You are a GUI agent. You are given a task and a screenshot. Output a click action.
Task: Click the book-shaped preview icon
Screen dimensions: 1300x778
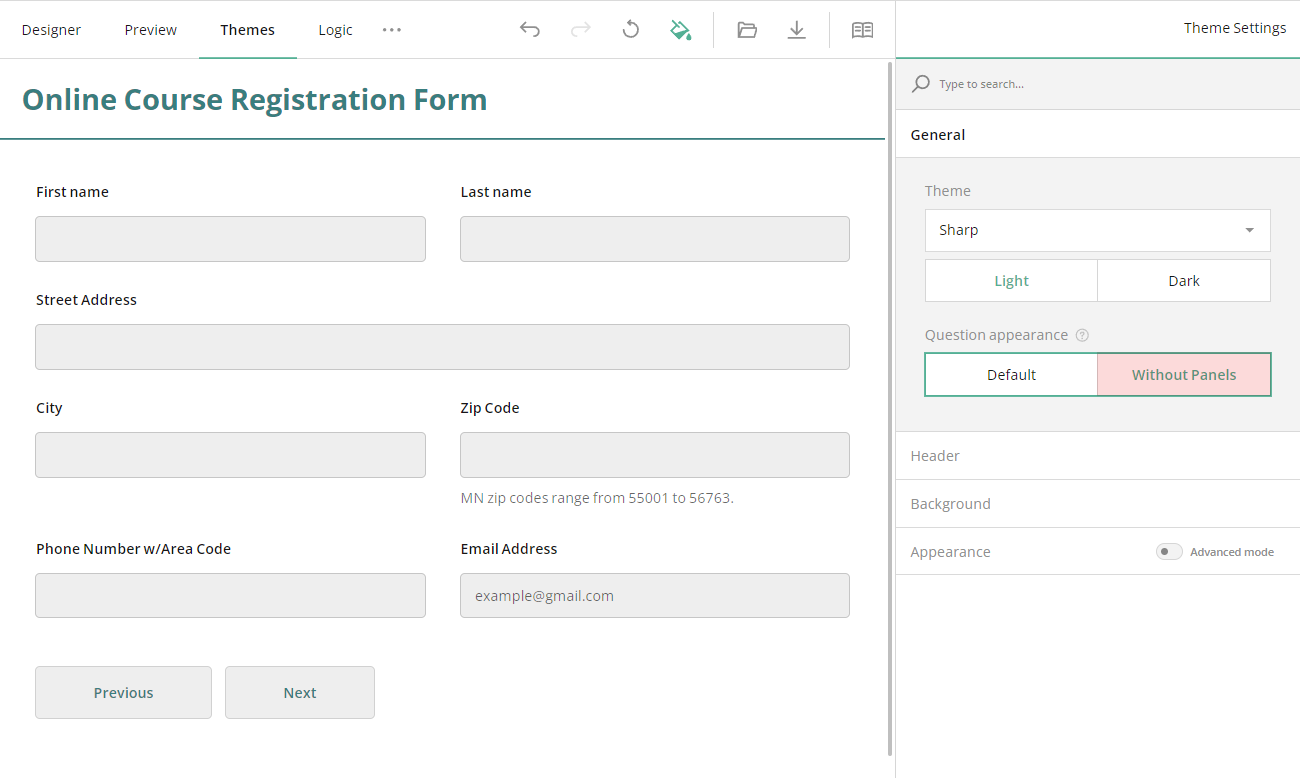[x=862, y=29]
